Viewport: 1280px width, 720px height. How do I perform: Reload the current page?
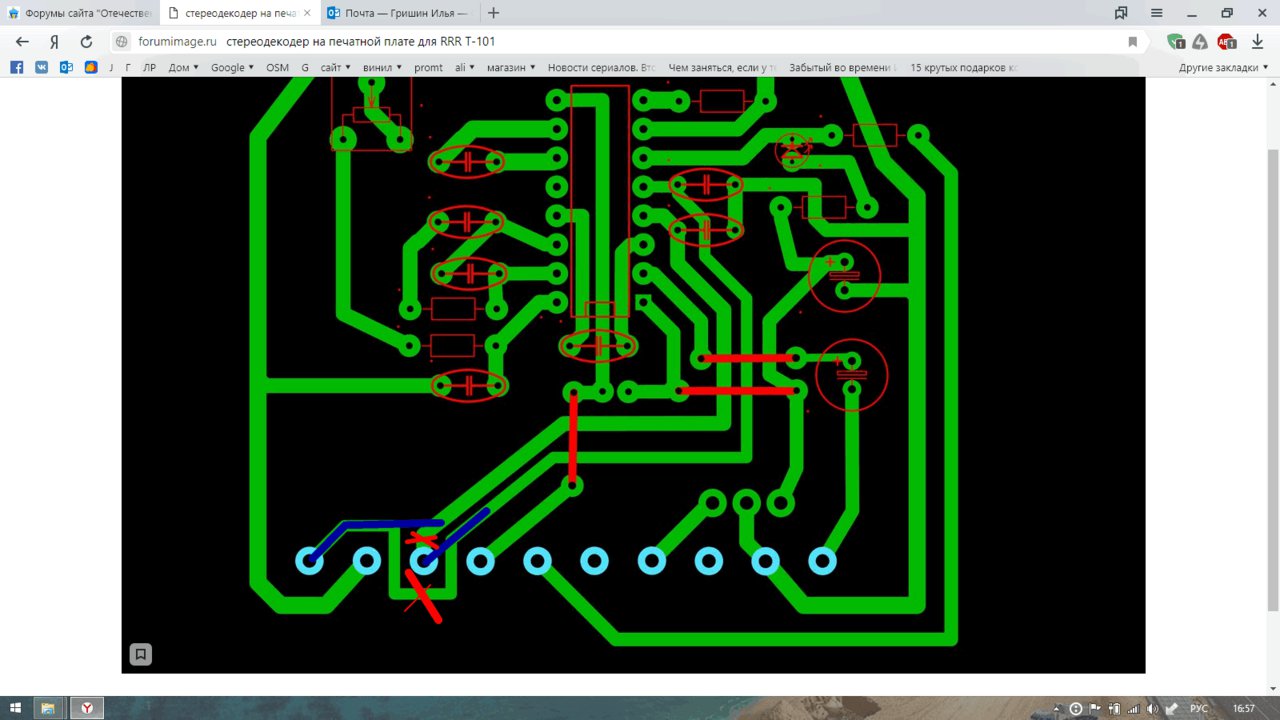coord(86,42)
